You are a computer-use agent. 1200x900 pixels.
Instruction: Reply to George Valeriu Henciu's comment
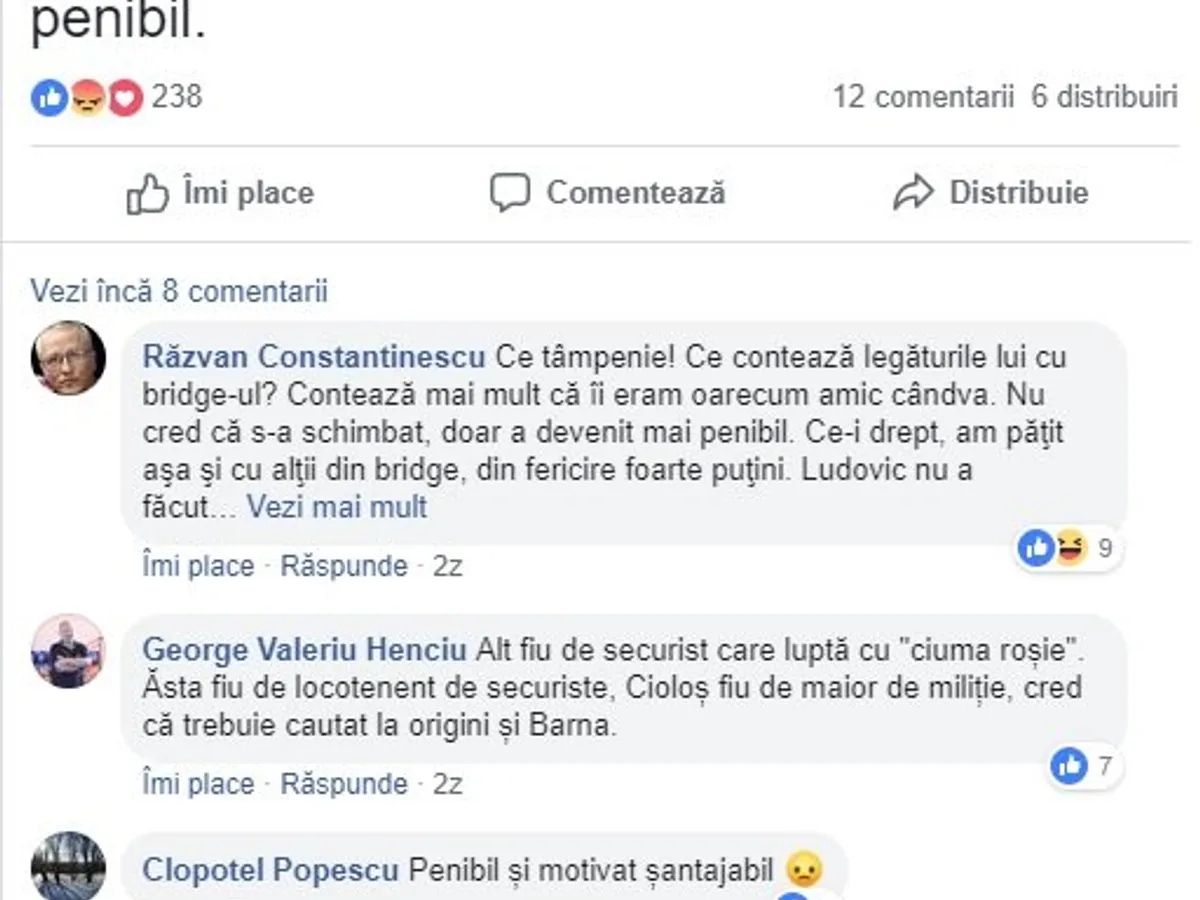(344, 783)
